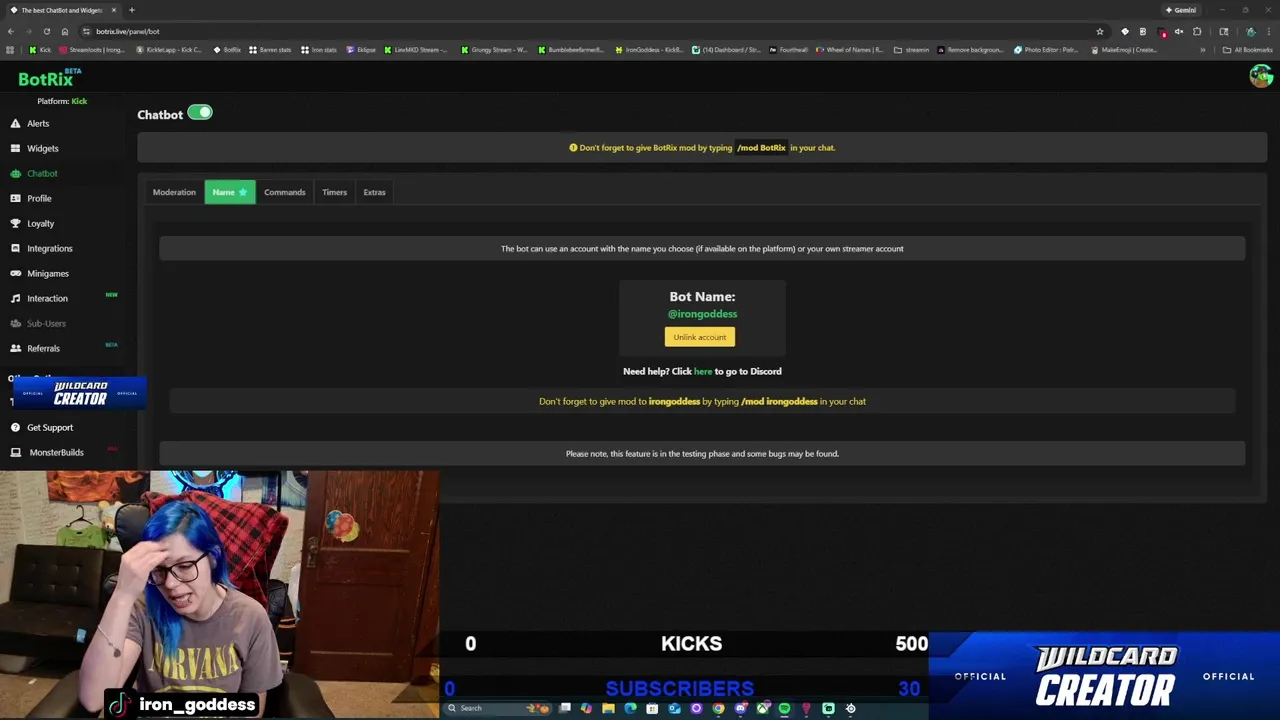Image resolution: width=1280 pixels, height=720 pixels.
Task: Open the Sub-Users sidebar section
Action: click(46, 323)
